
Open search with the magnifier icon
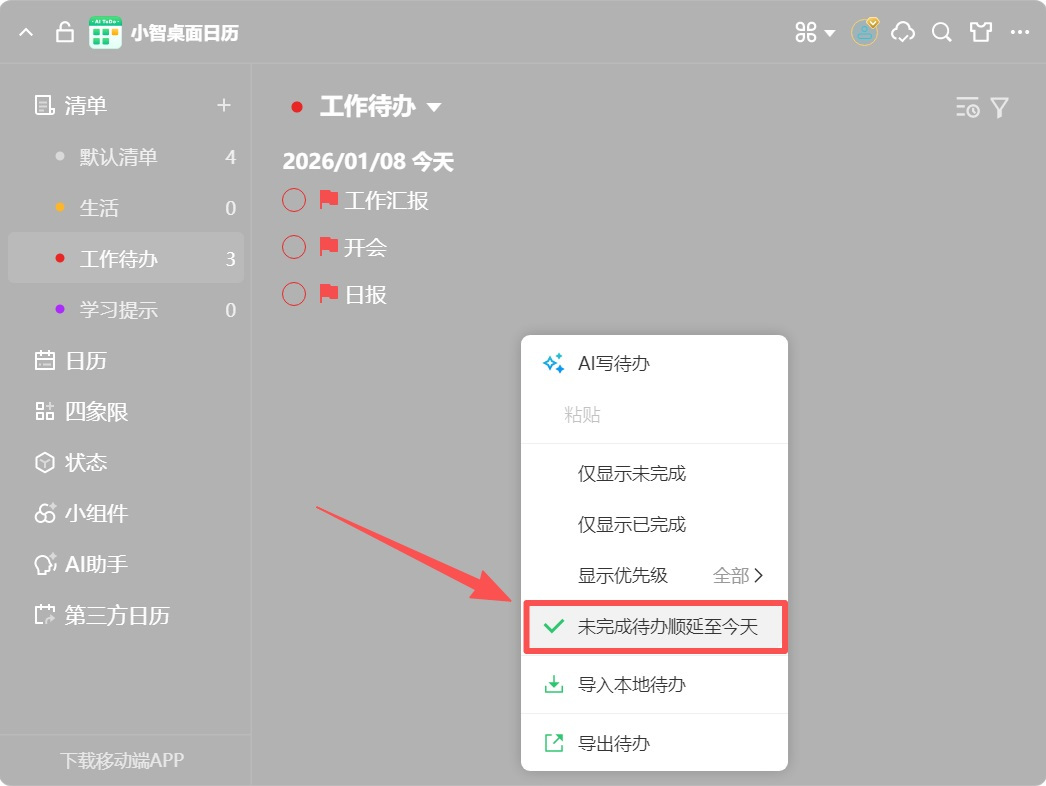tap(941, 31)
